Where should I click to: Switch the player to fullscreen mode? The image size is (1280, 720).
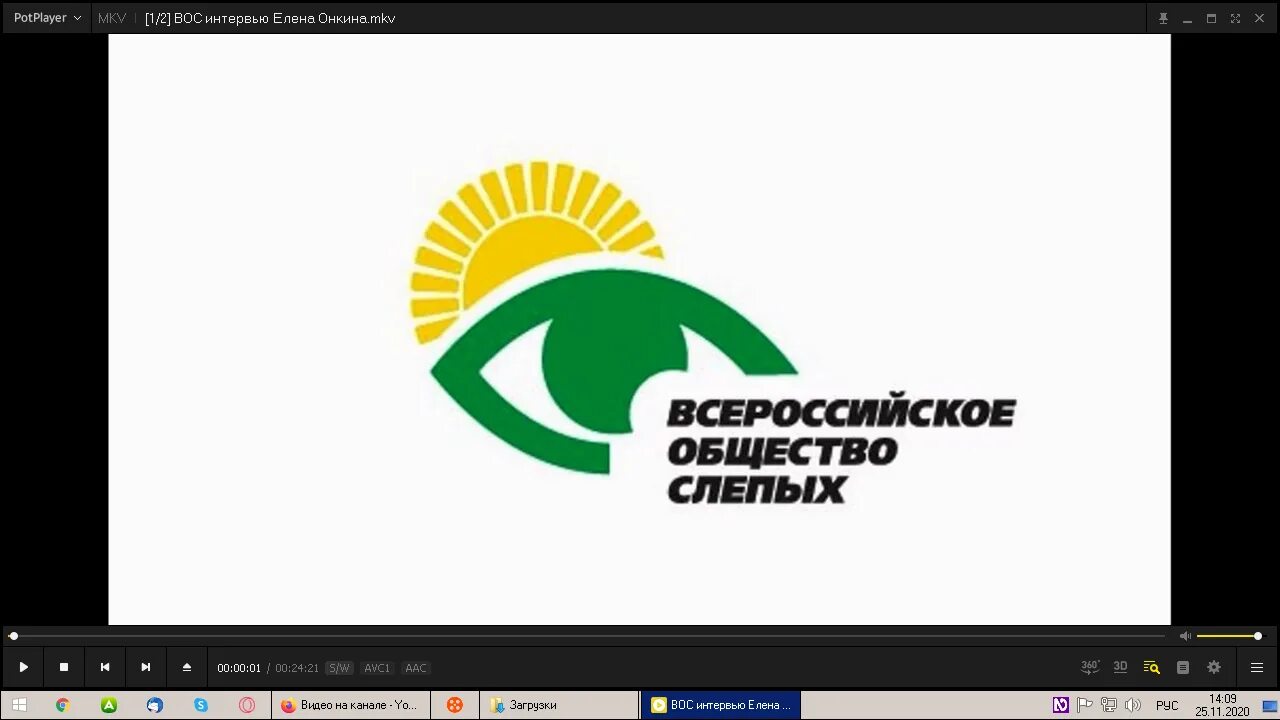pyautogui.click(x=1235, y=18)
